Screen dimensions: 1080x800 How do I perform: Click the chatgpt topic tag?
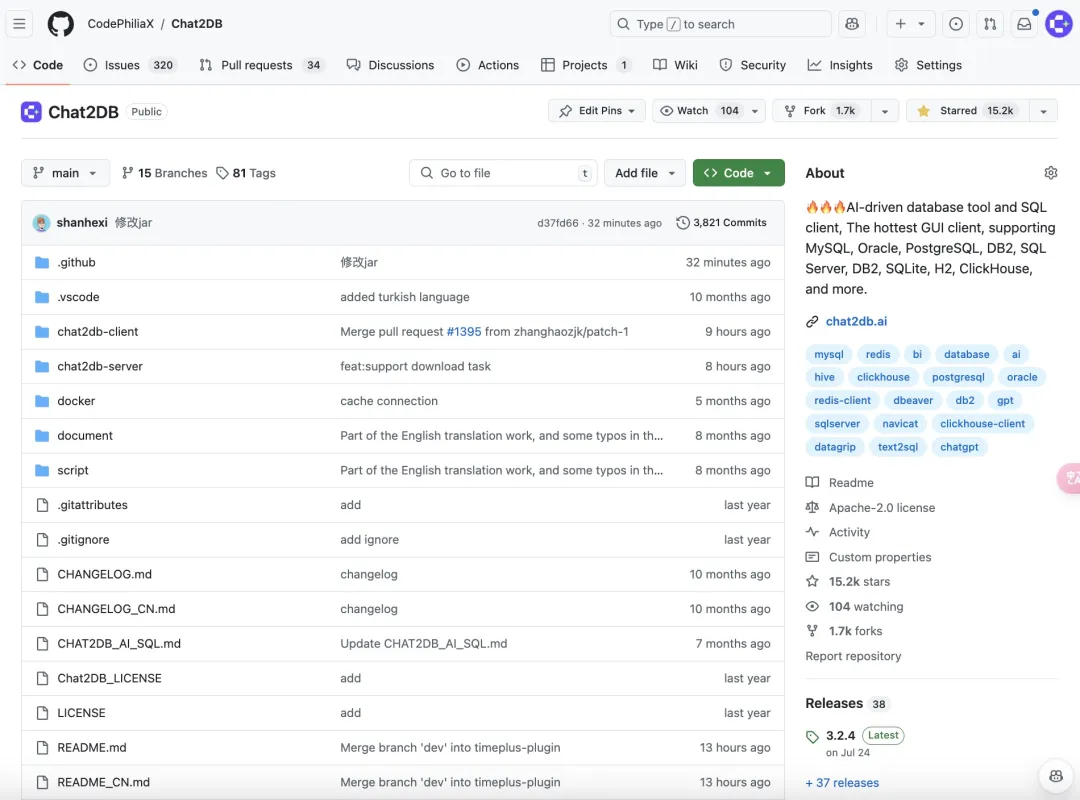[x=959, y=447]
